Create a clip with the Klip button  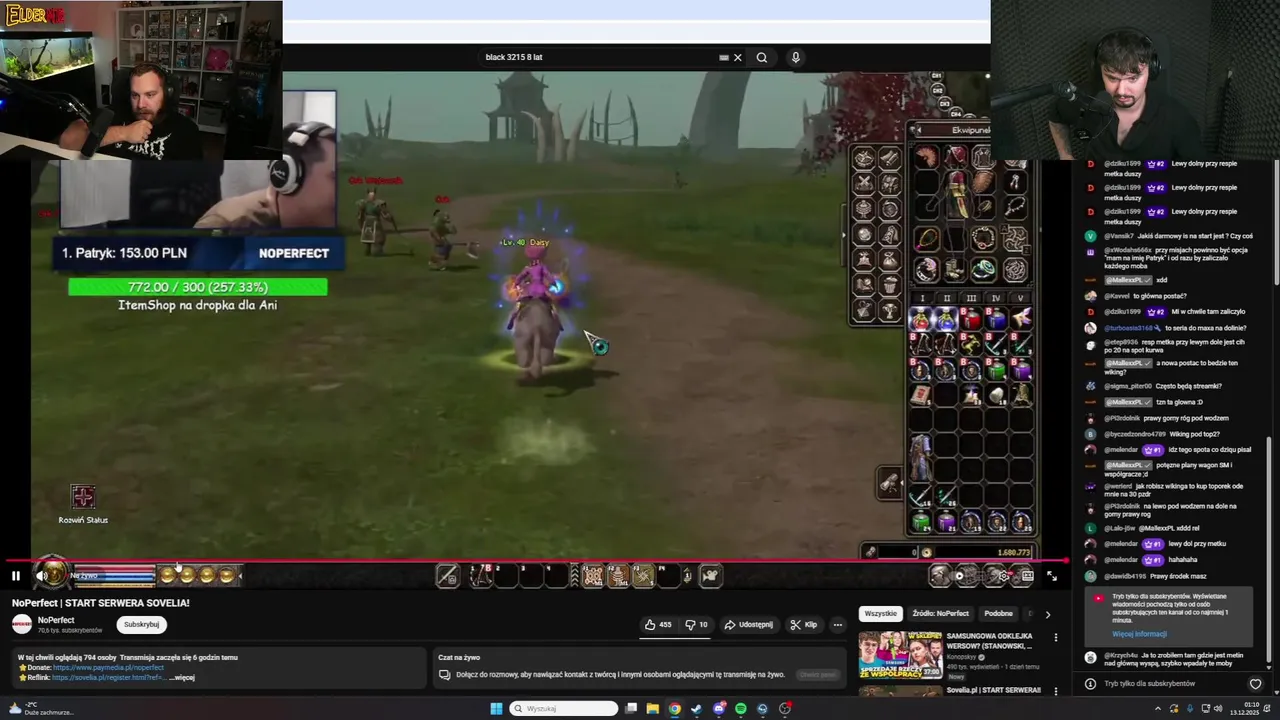point(804,624)
